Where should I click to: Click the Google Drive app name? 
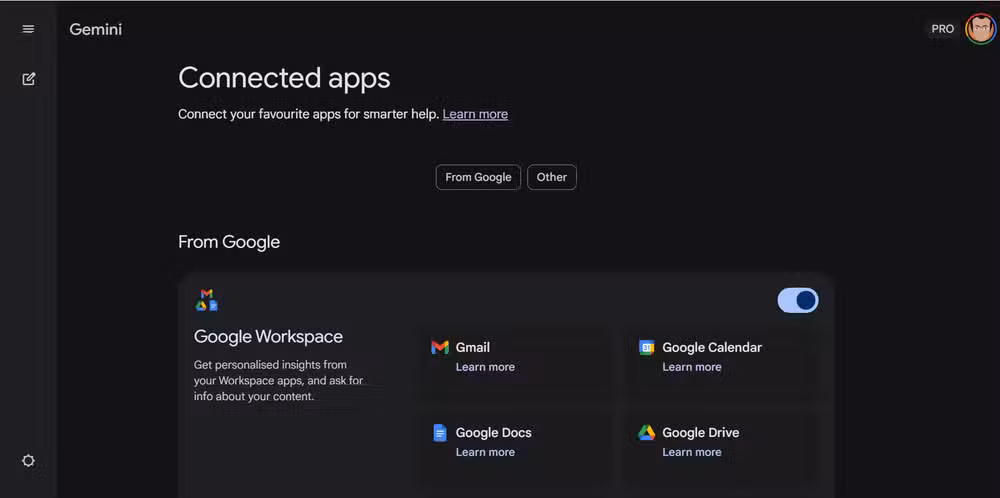coord(700,433)
